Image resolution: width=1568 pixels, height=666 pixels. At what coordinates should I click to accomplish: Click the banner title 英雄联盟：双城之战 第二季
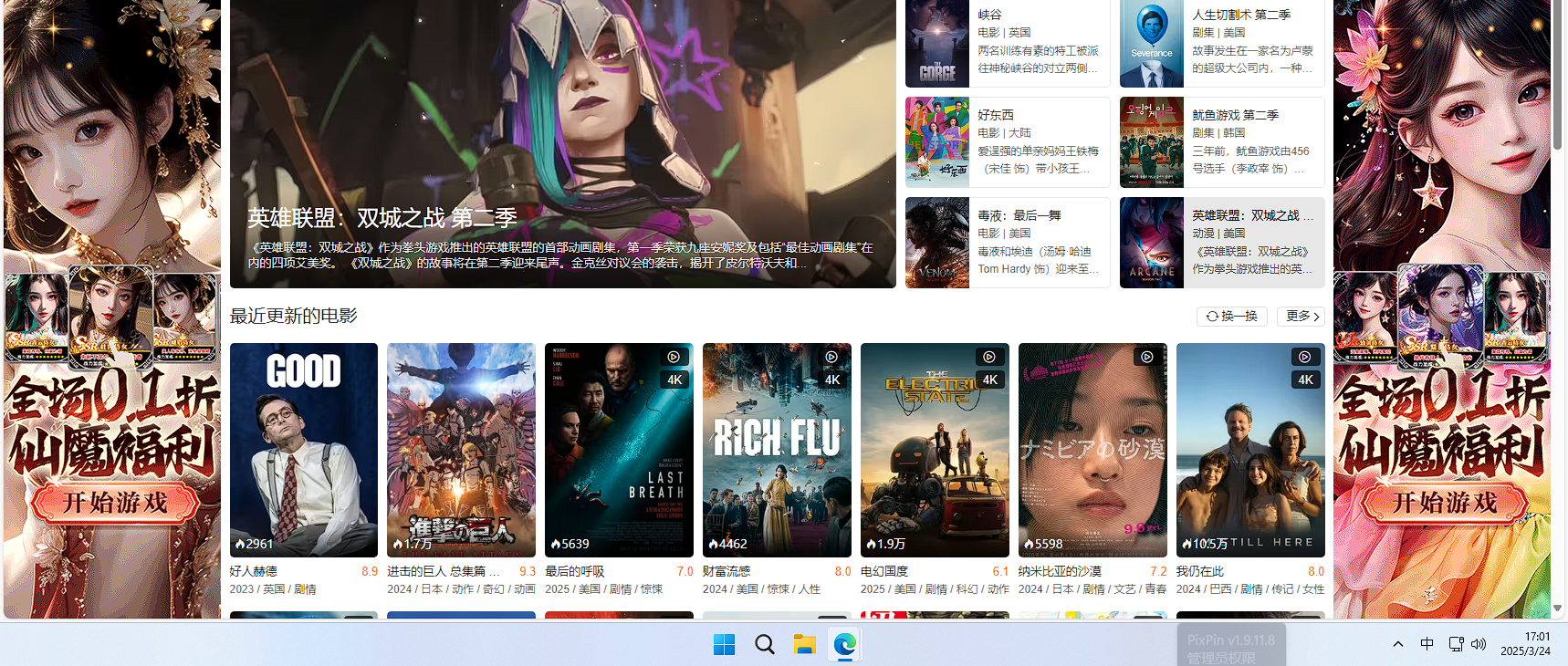pyautogui.click(x=382, y=218)
